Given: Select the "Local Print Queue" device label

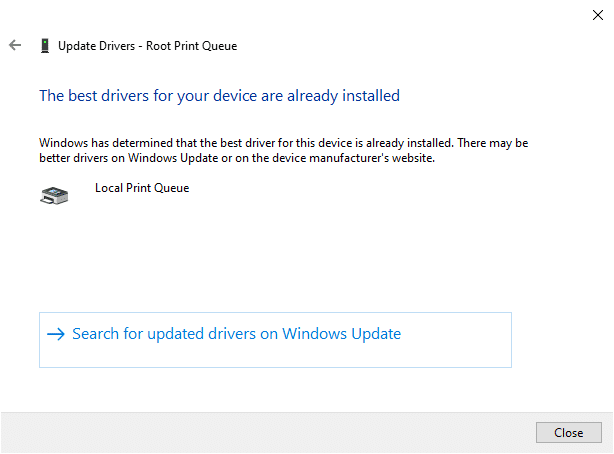Looking at the screenshot, I should tap(142, 187).
